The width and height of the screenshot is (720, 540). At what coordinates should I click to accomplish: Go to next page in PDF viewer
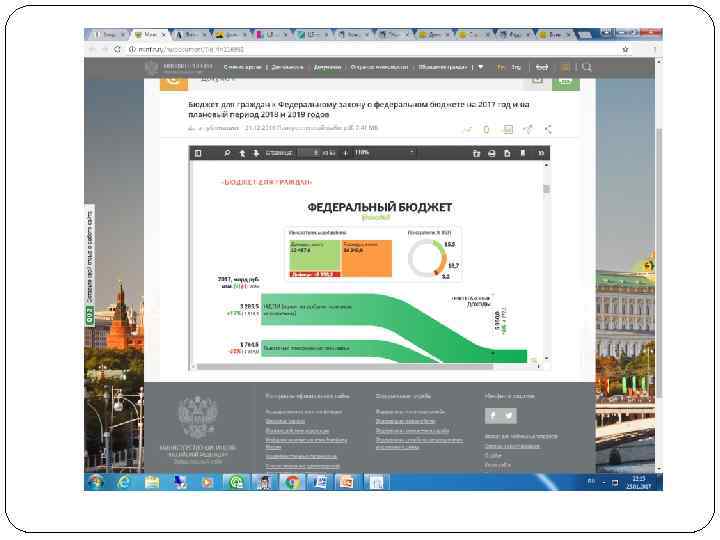point(256,153)
